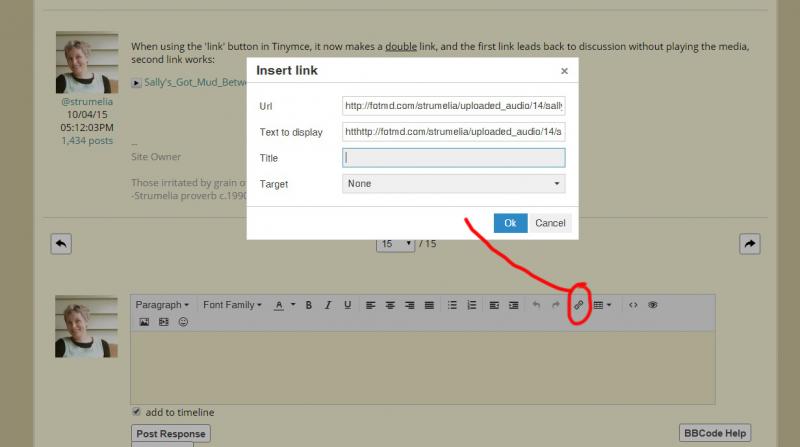Insert an emoticon smiley
800x447 pixels.
point(183,323)
